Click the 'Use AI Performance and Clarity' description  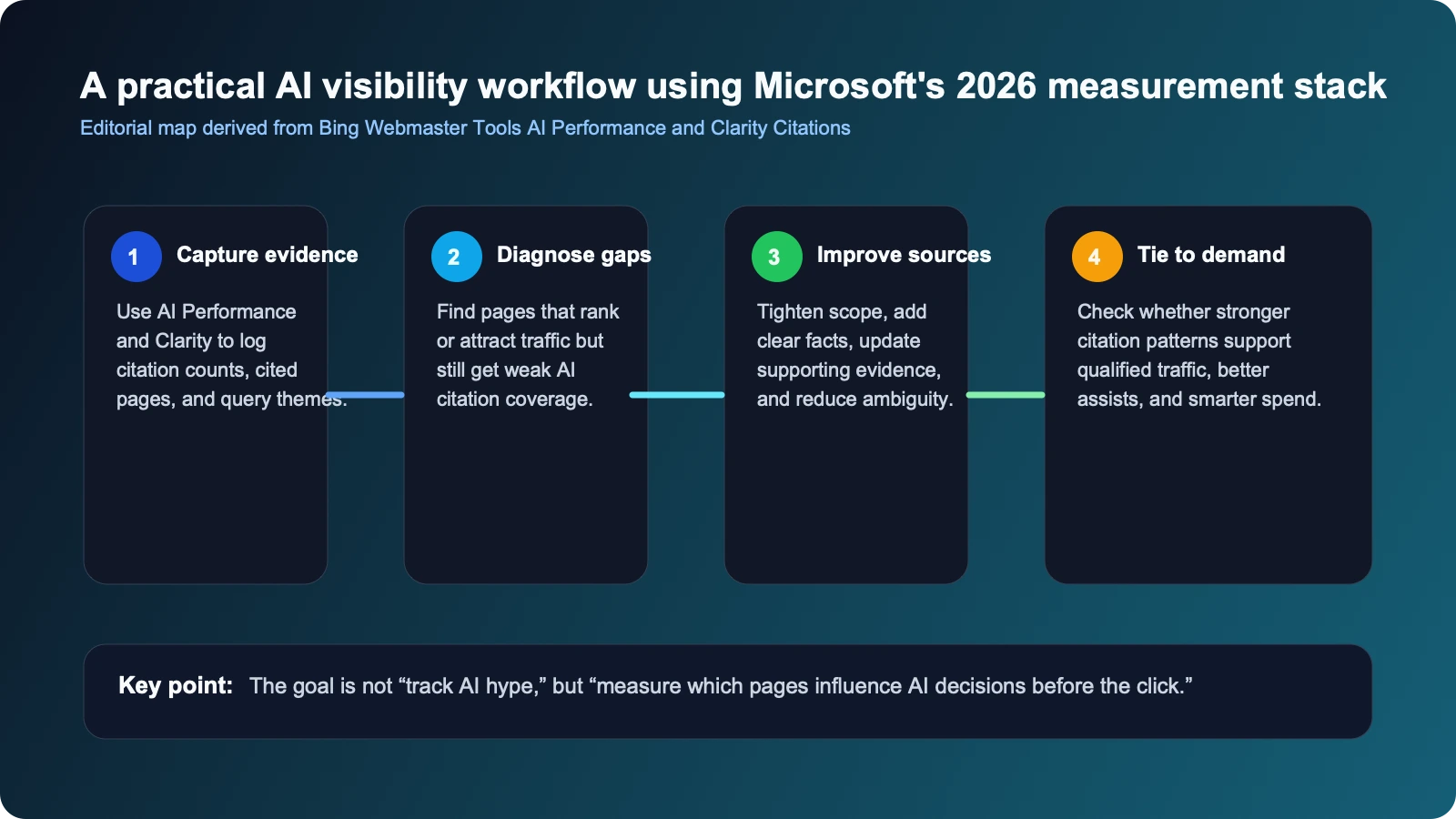(231, 356)
